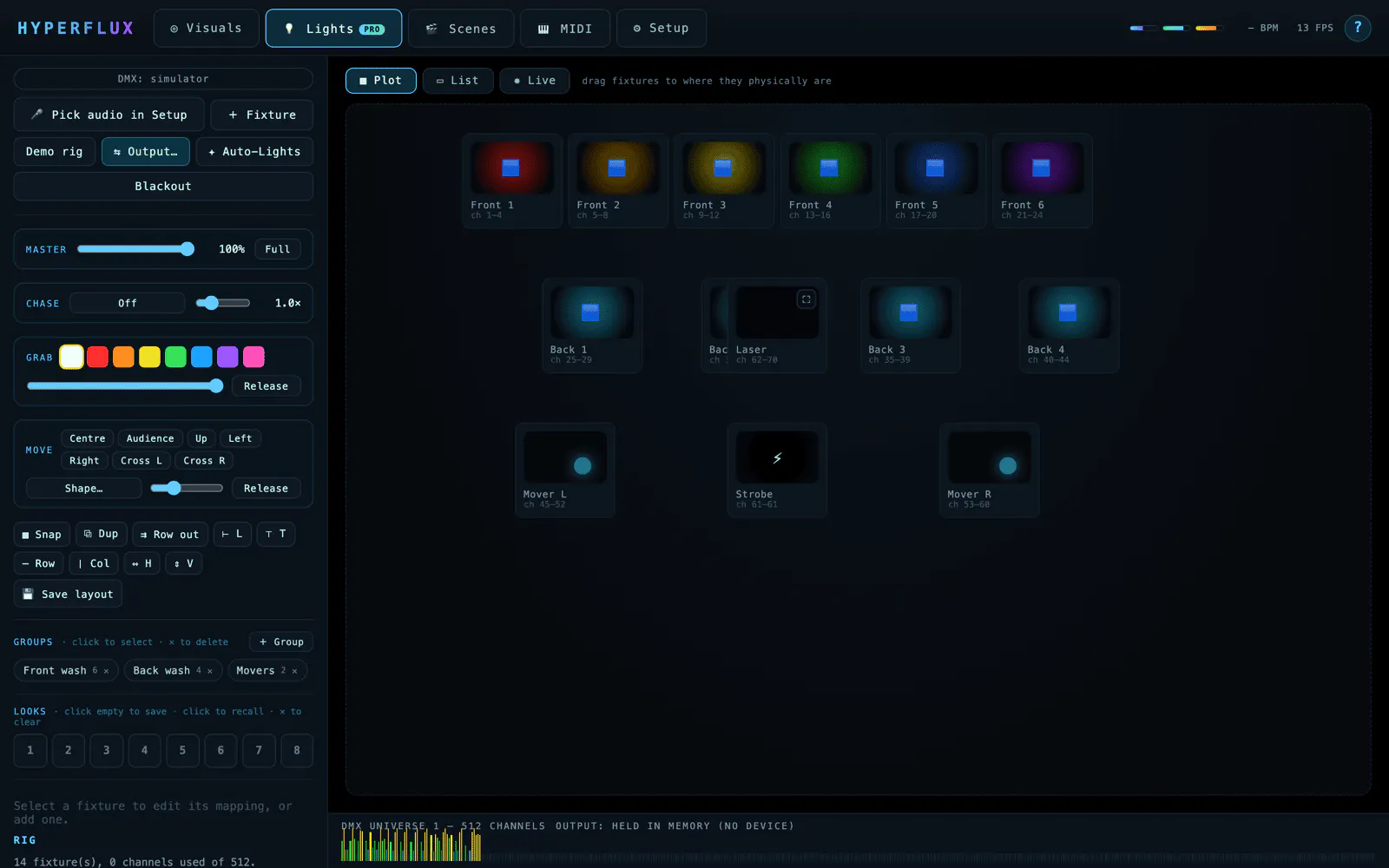Grab the yellow color swatch
1389x868 pixels.
pyautogui.click(x=150, y=357)
